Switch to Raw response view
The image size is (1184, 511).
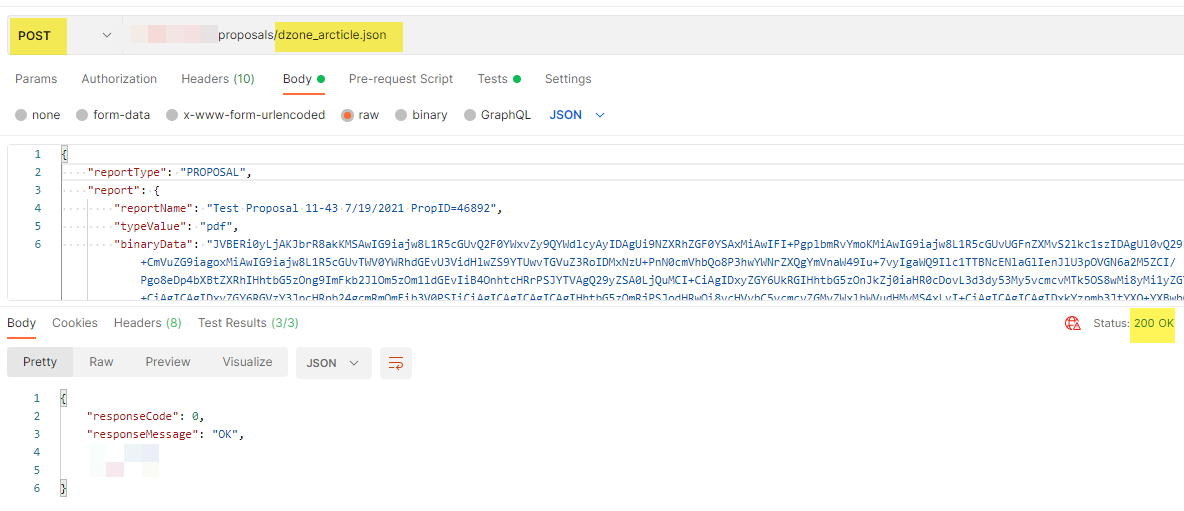[x=101, y=362]
